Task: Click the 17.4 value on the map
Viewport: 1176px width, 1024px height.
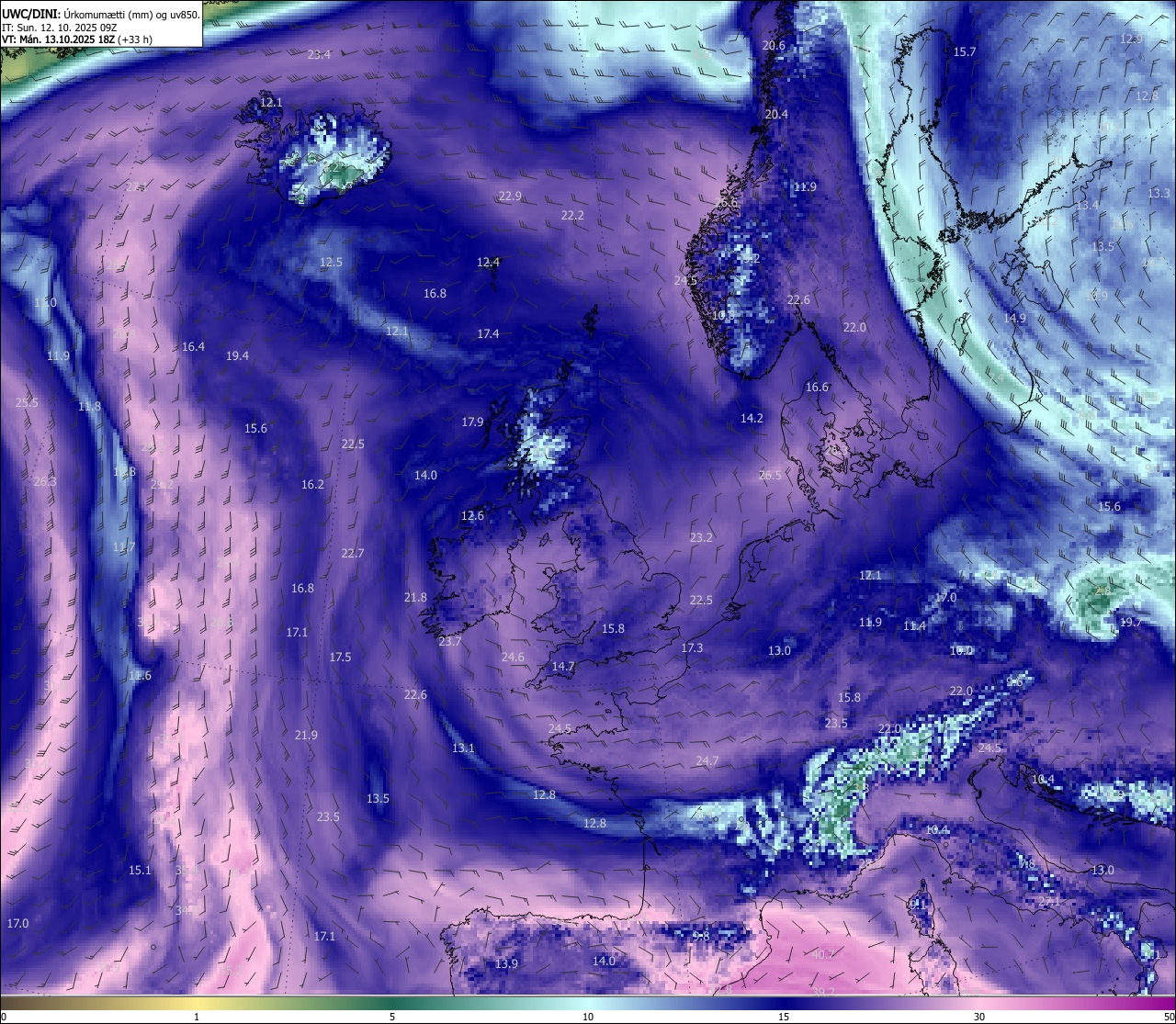Action: pos(488,334)
